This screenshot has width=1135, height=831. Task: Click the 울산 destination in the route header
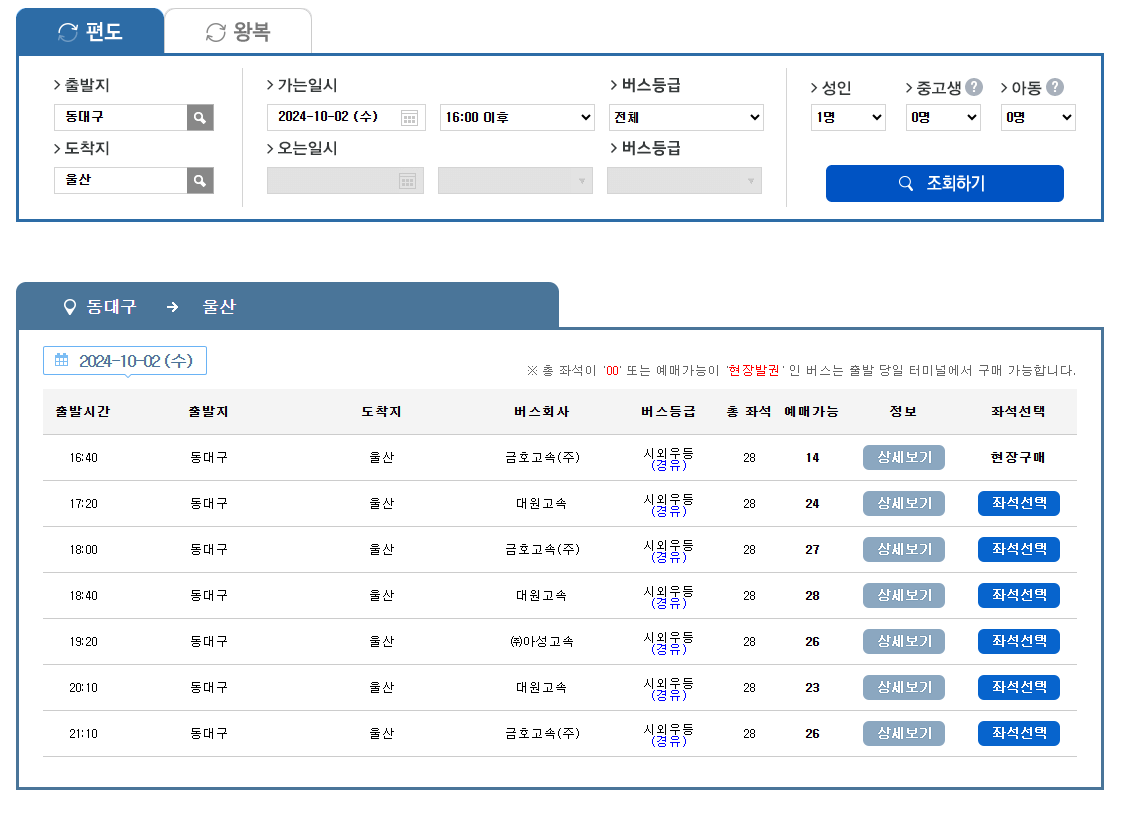coord(219,306)
